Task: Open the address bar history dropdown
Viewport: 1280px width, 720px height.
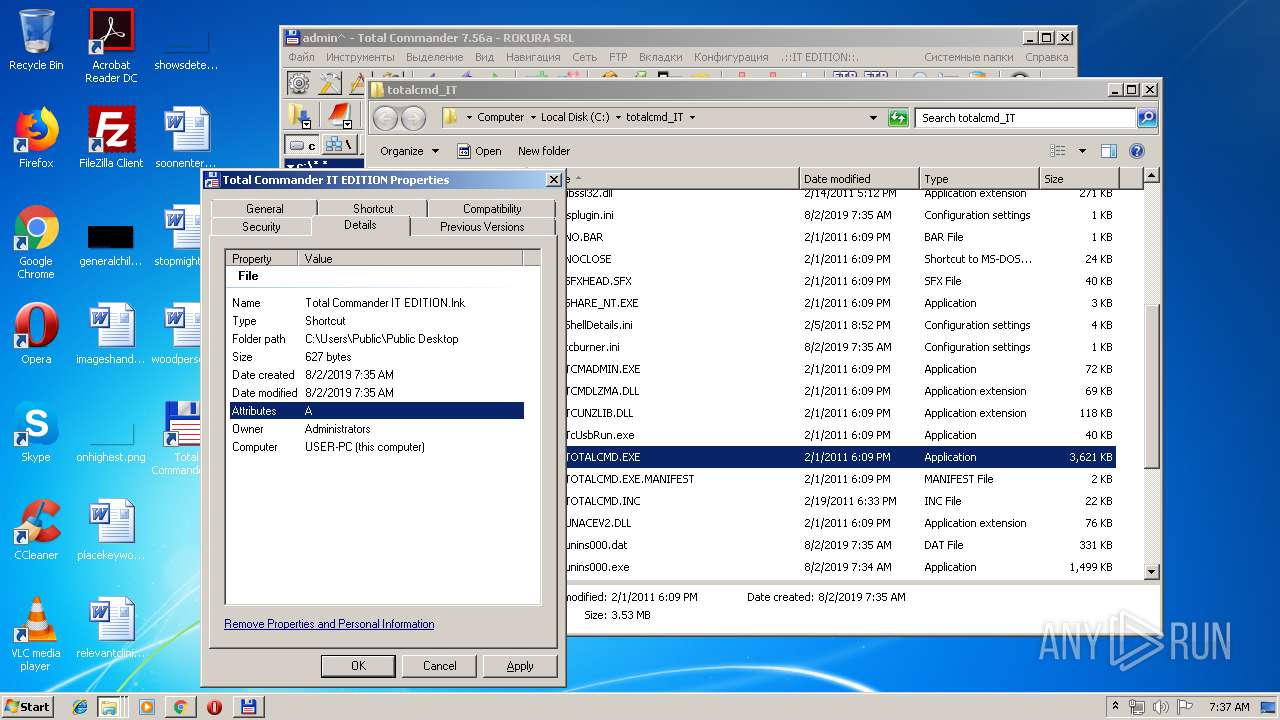Action: coord(874,118)
